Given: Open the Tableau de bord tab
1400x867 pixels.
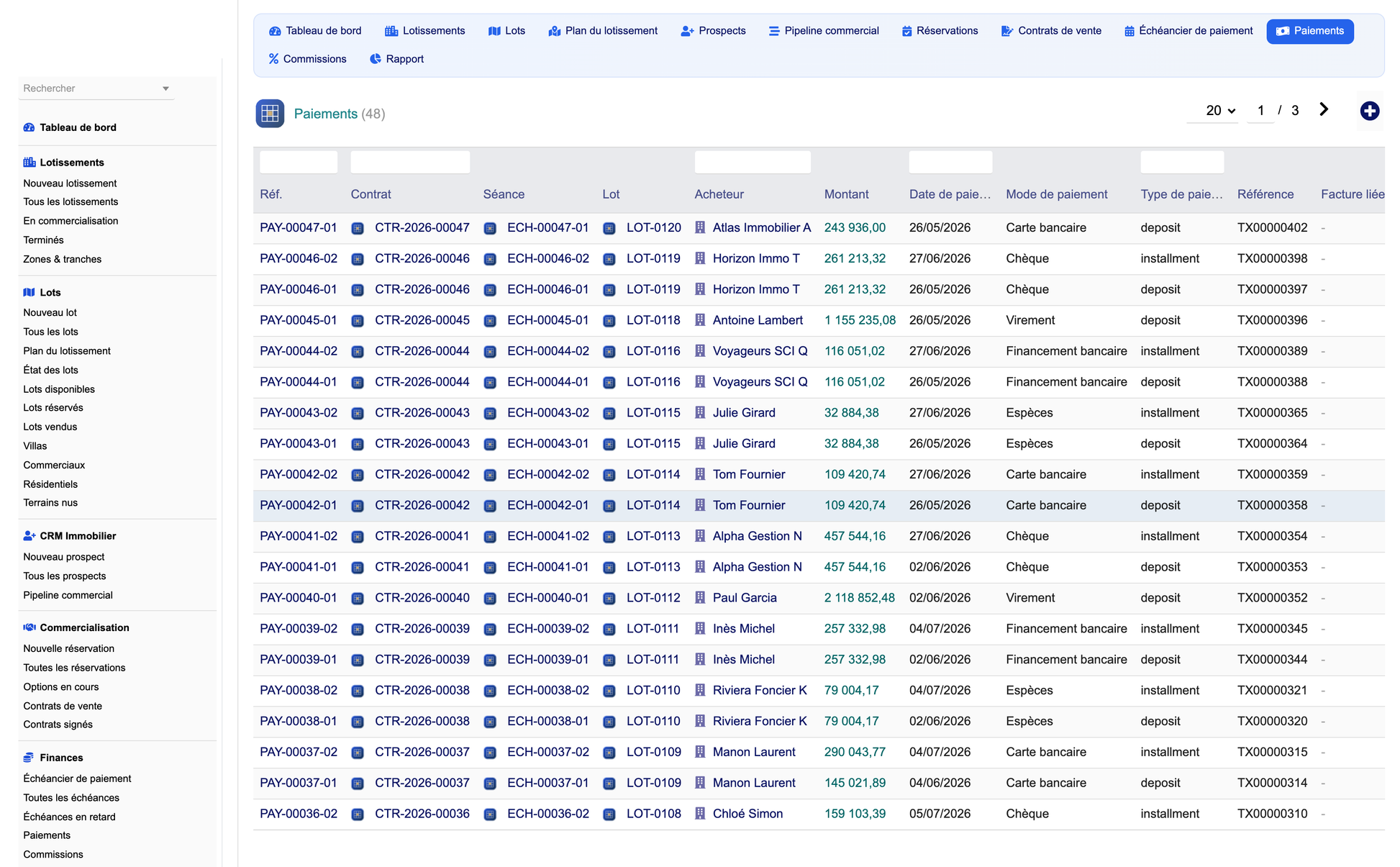Looking at the screenshot, I should coord(315,31).
